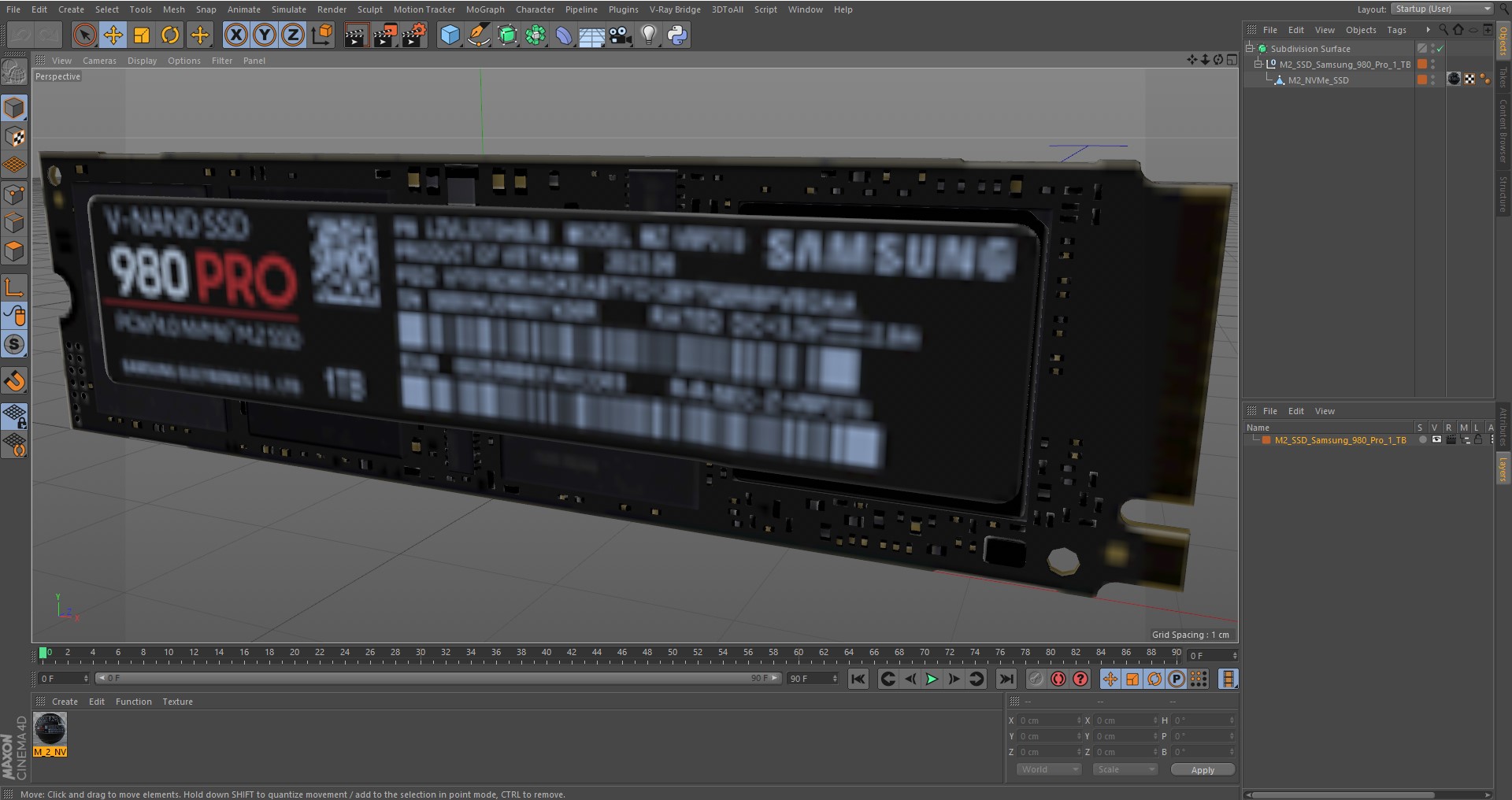
Task: Select the Live Selection tool
Action: point(84,35)
